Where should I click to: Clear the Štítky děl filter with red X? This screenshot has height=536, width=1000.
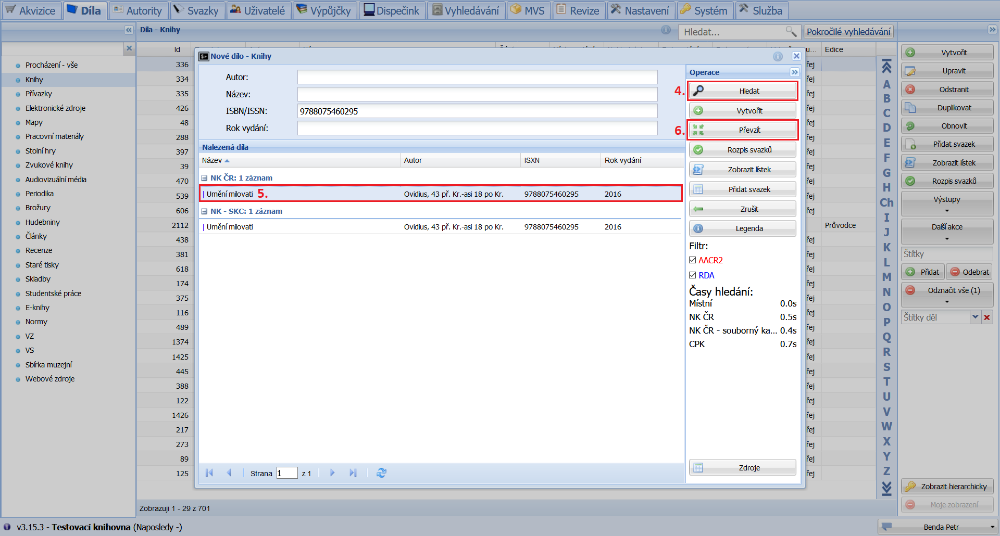pos(987,317)
